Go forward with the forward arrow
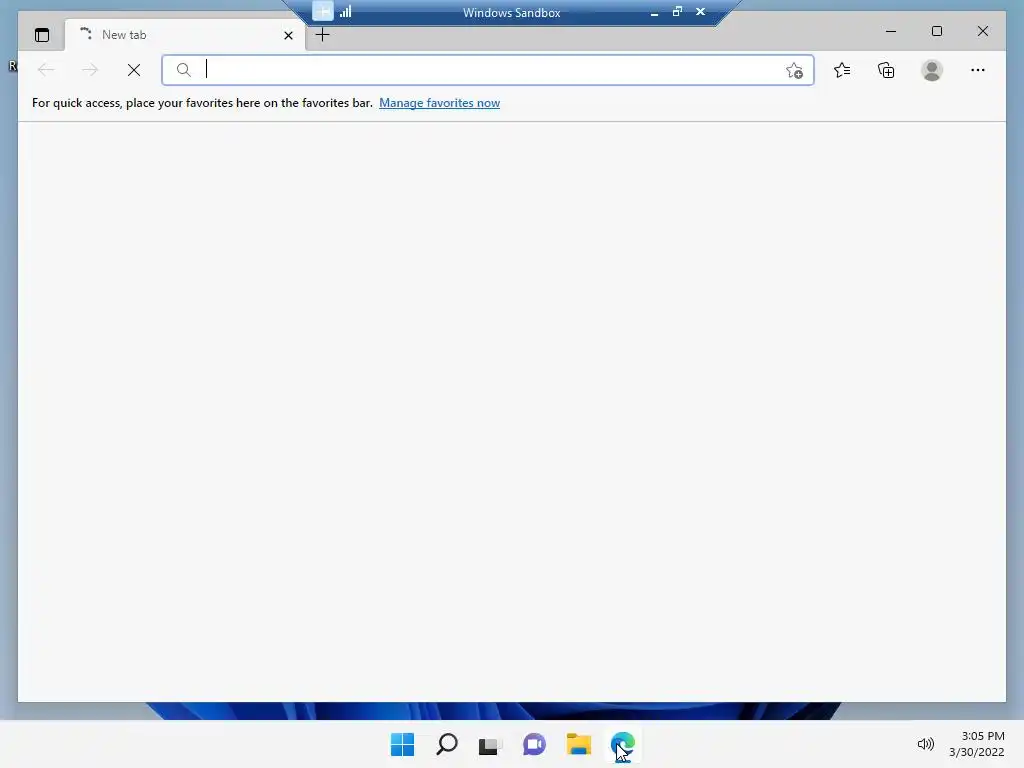This screenshot has height=768, width=1024. tap(90, 70)
